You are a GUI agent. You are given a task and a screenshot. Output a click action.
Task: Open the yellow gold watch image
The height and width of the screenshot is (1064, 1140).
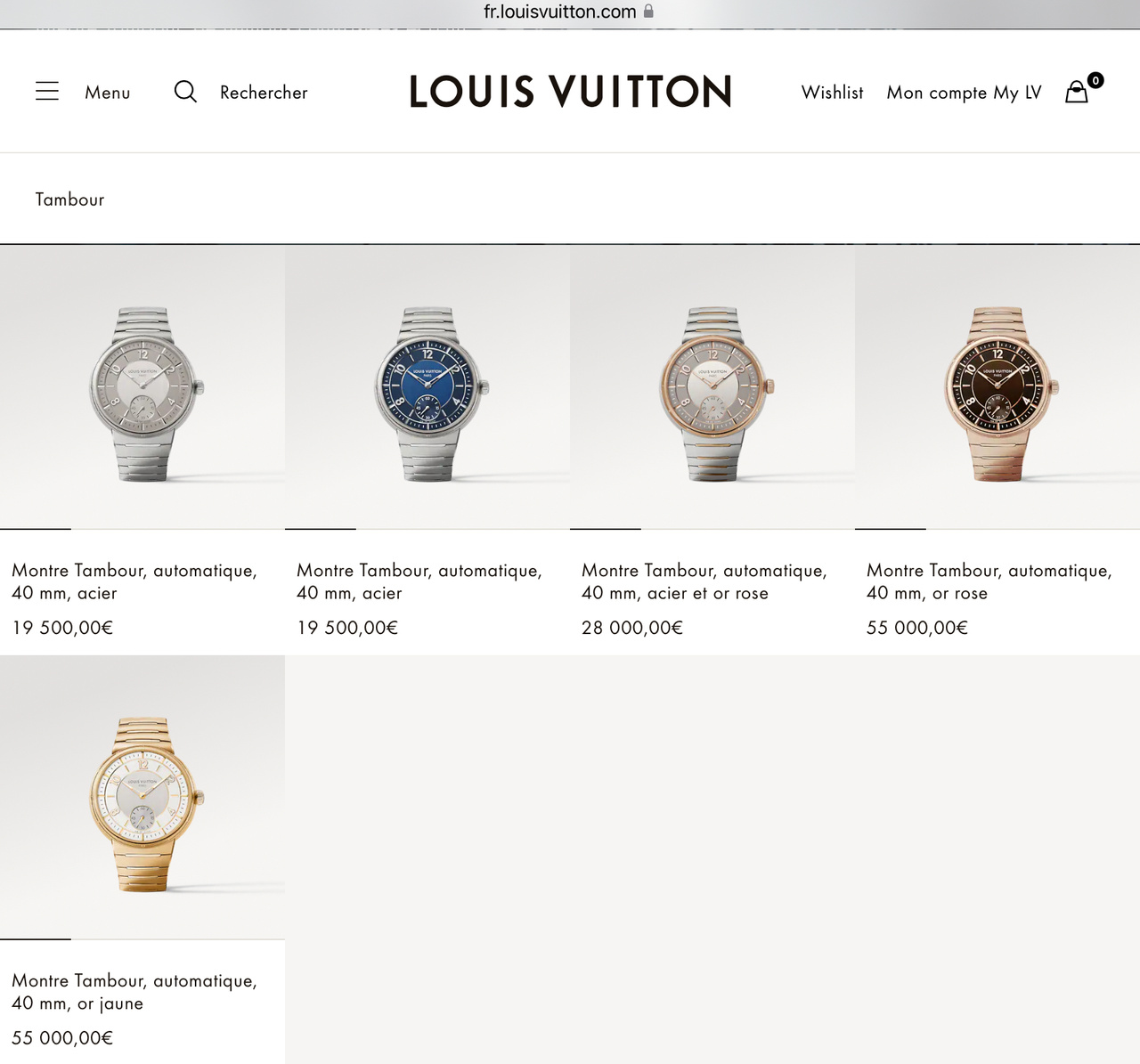(142, 798)
